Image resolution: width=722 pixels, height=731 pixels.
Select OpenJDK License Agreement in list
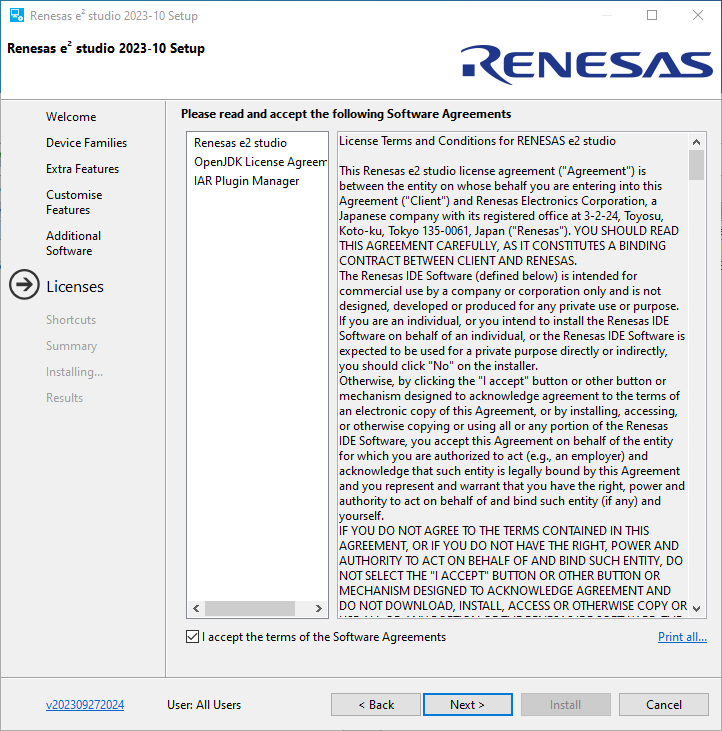click(260, 162)
